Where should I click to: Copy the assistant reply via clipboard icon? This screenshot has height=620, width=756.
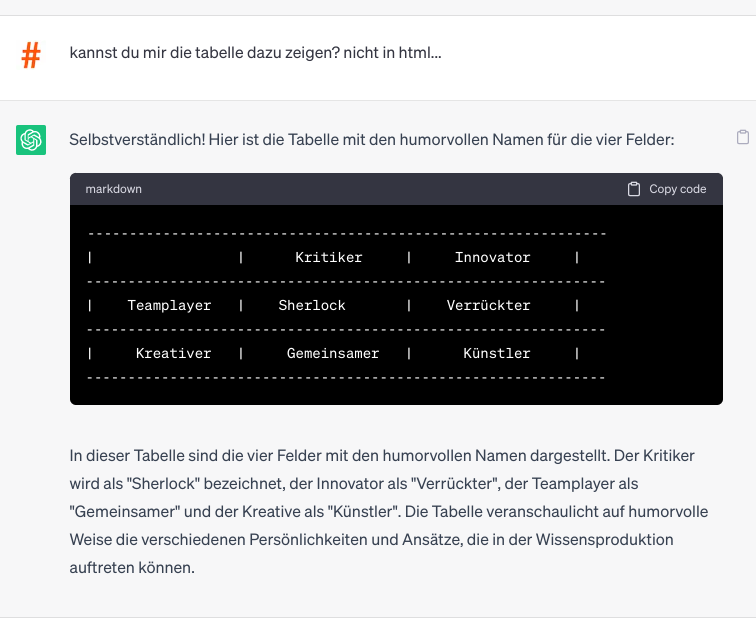[742, 138]
